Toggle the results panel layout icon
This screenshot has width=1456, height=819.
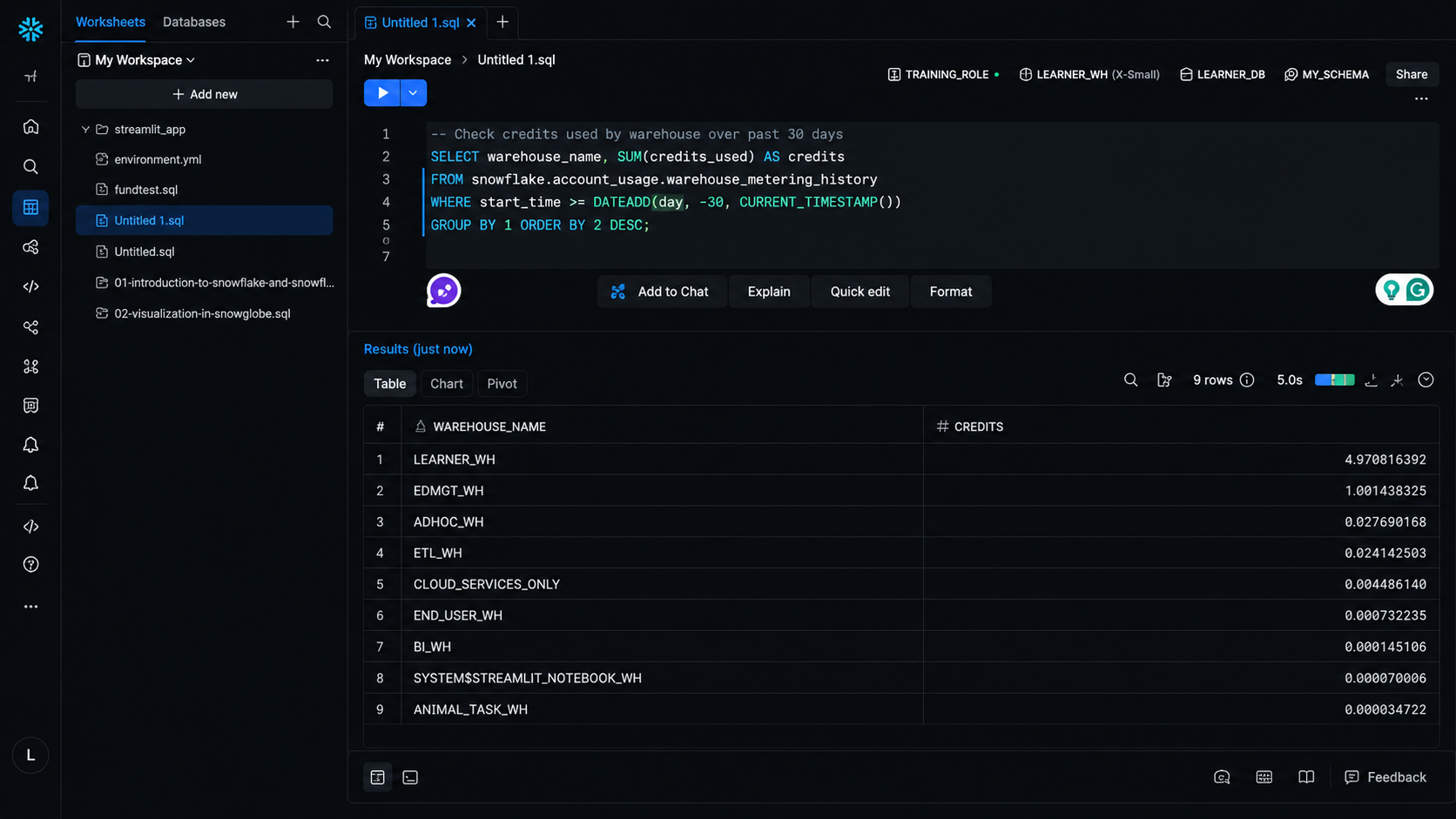click(x=378, y=777)
